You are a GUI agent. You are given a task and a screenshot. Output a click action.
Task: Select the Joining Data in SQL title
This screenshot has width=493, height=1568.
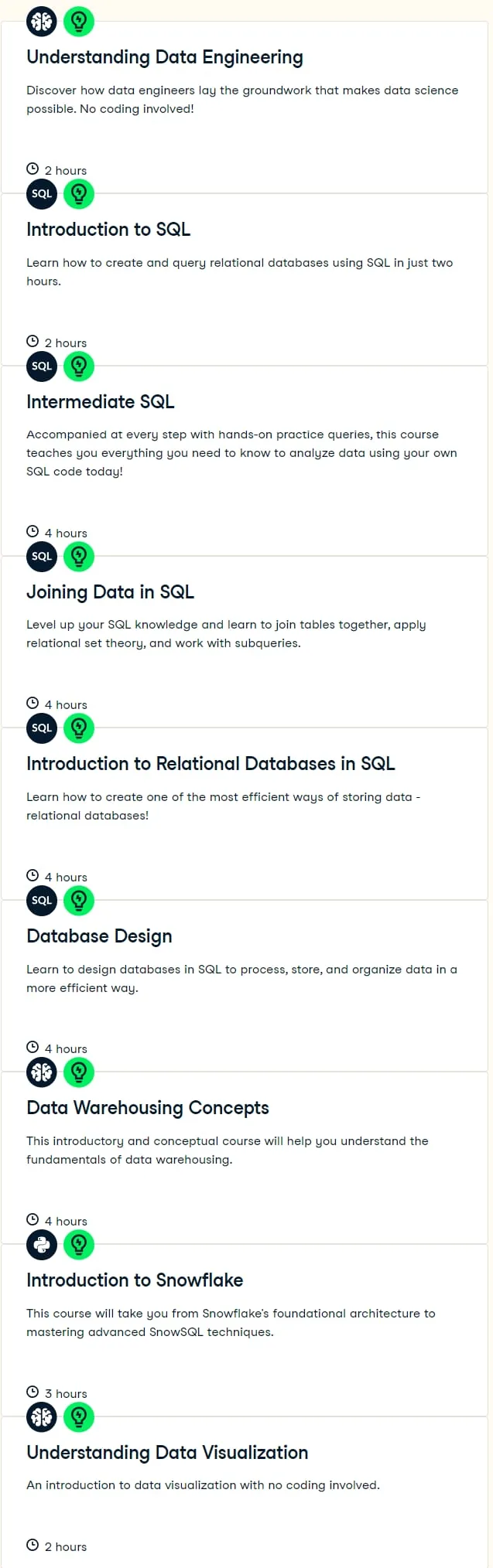[110, 592]
